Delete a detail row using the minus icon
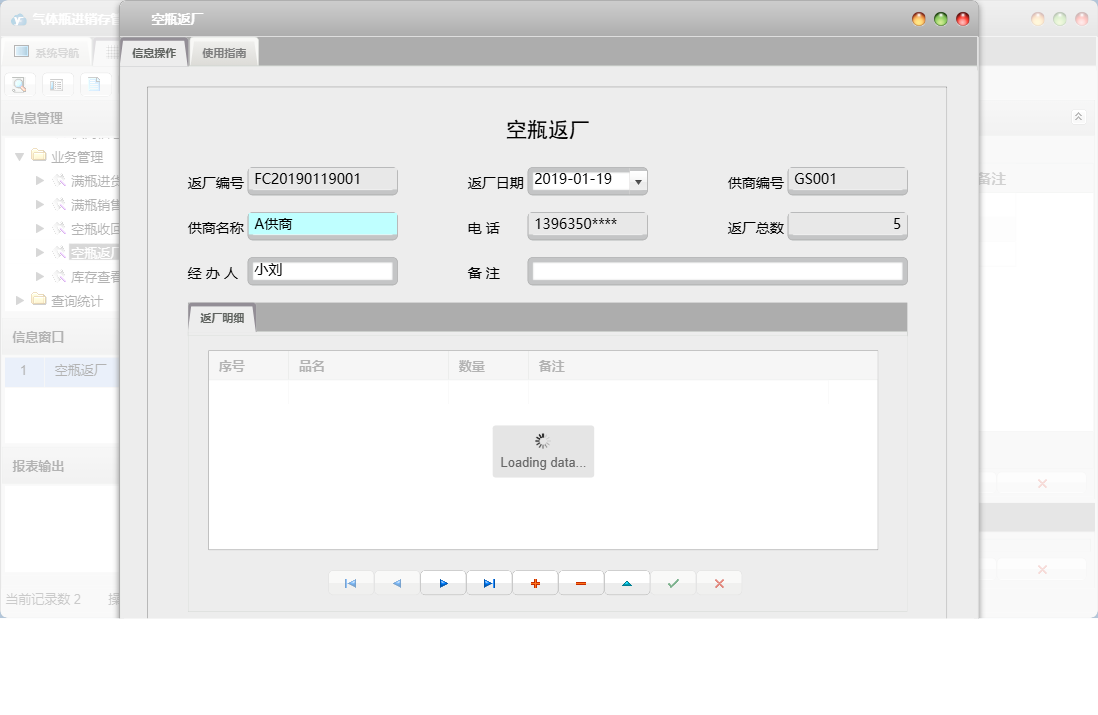The image size is (1098, 715). tap(581, 582)
